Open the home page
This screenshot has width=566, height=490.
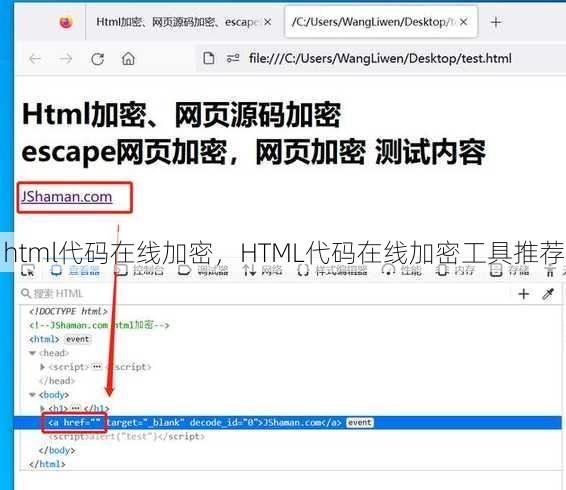pyautogui.click(x=128, y=58)
